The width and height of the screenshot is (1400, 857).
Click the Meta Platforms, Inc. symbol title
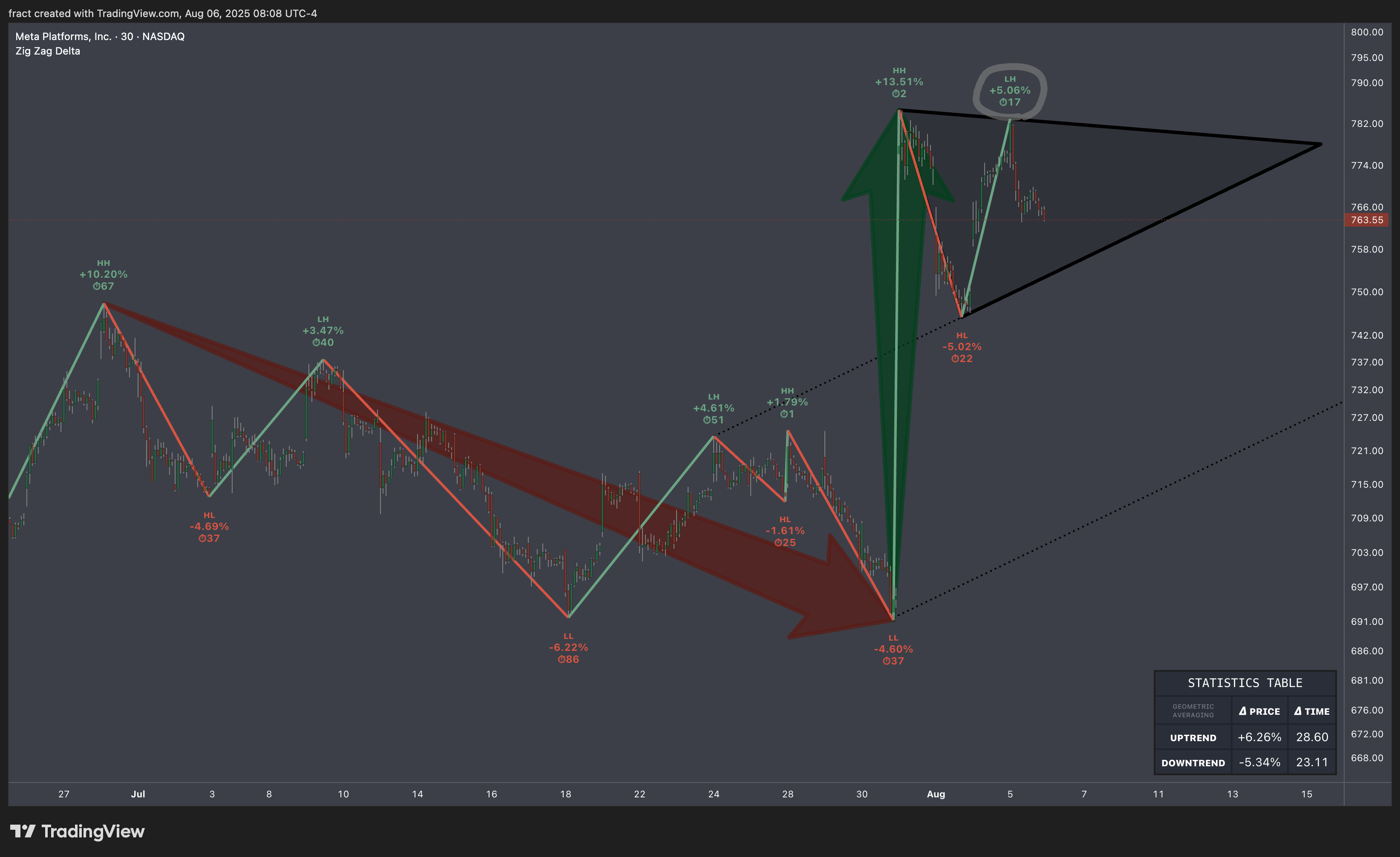coord(100,36)
